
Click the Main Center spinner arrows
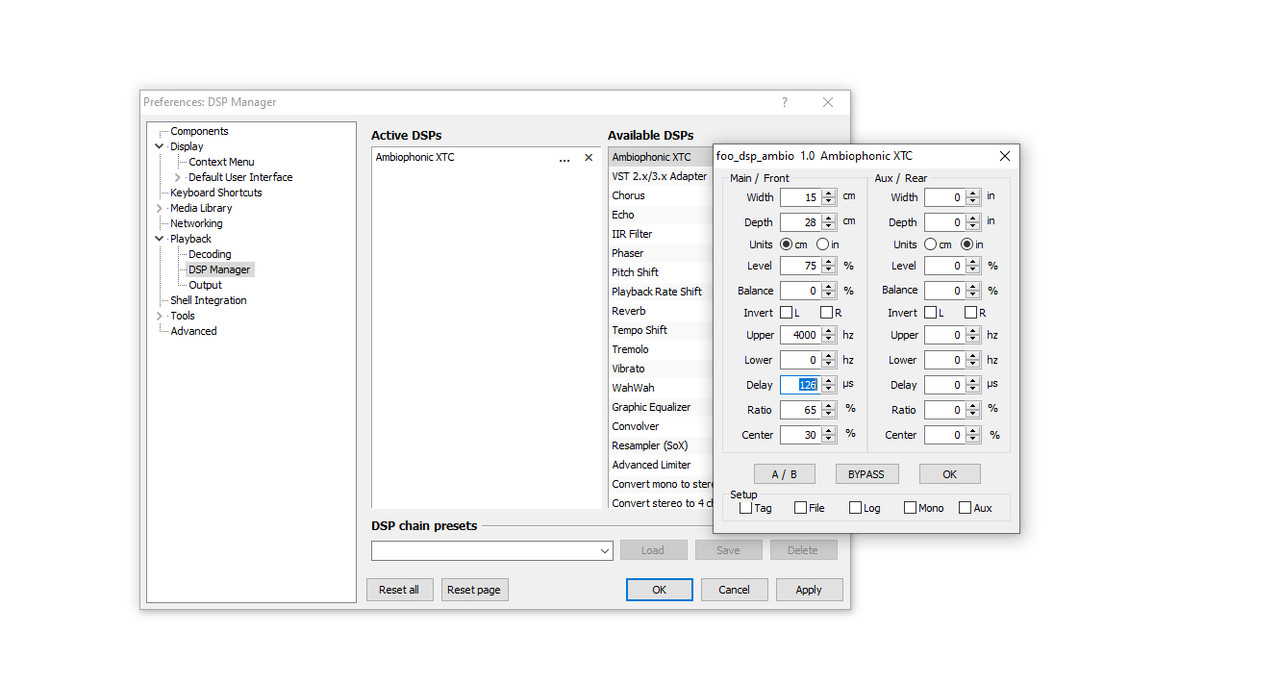pos(829,435)
